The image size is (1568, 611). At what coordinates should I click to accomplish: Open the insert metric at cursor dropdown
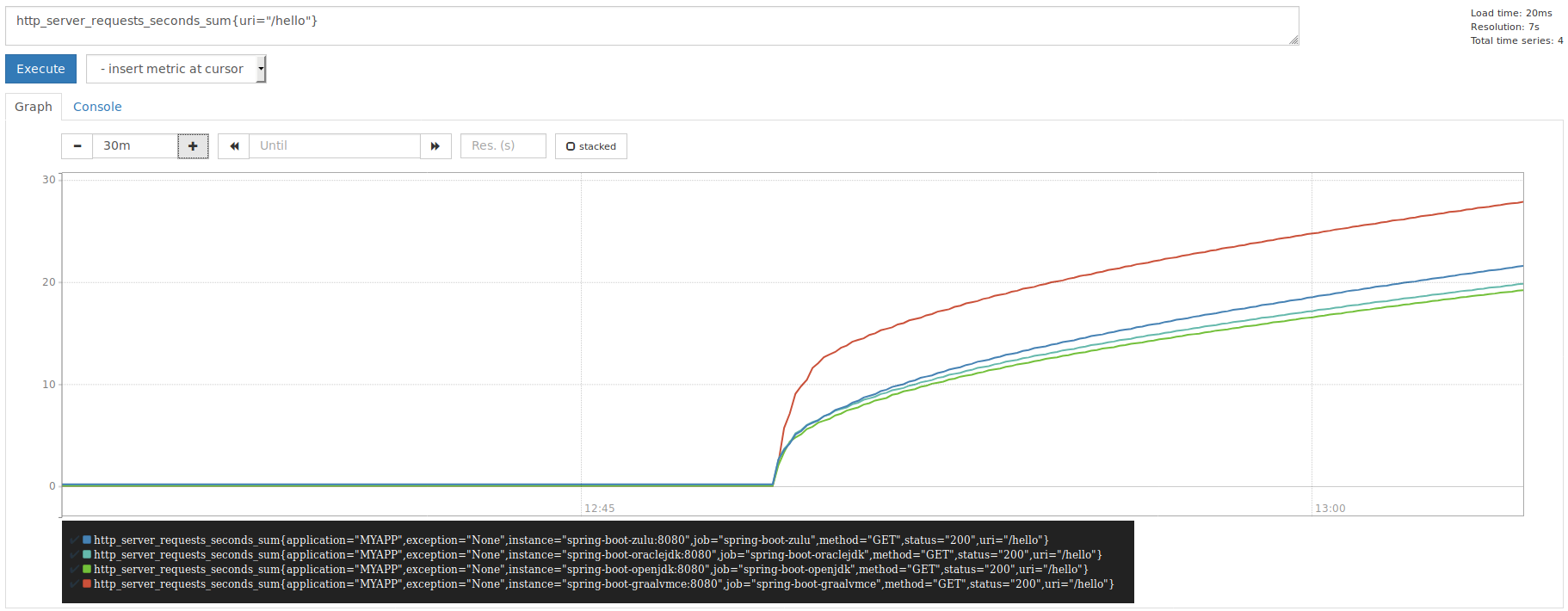click(x=176, y=69)
